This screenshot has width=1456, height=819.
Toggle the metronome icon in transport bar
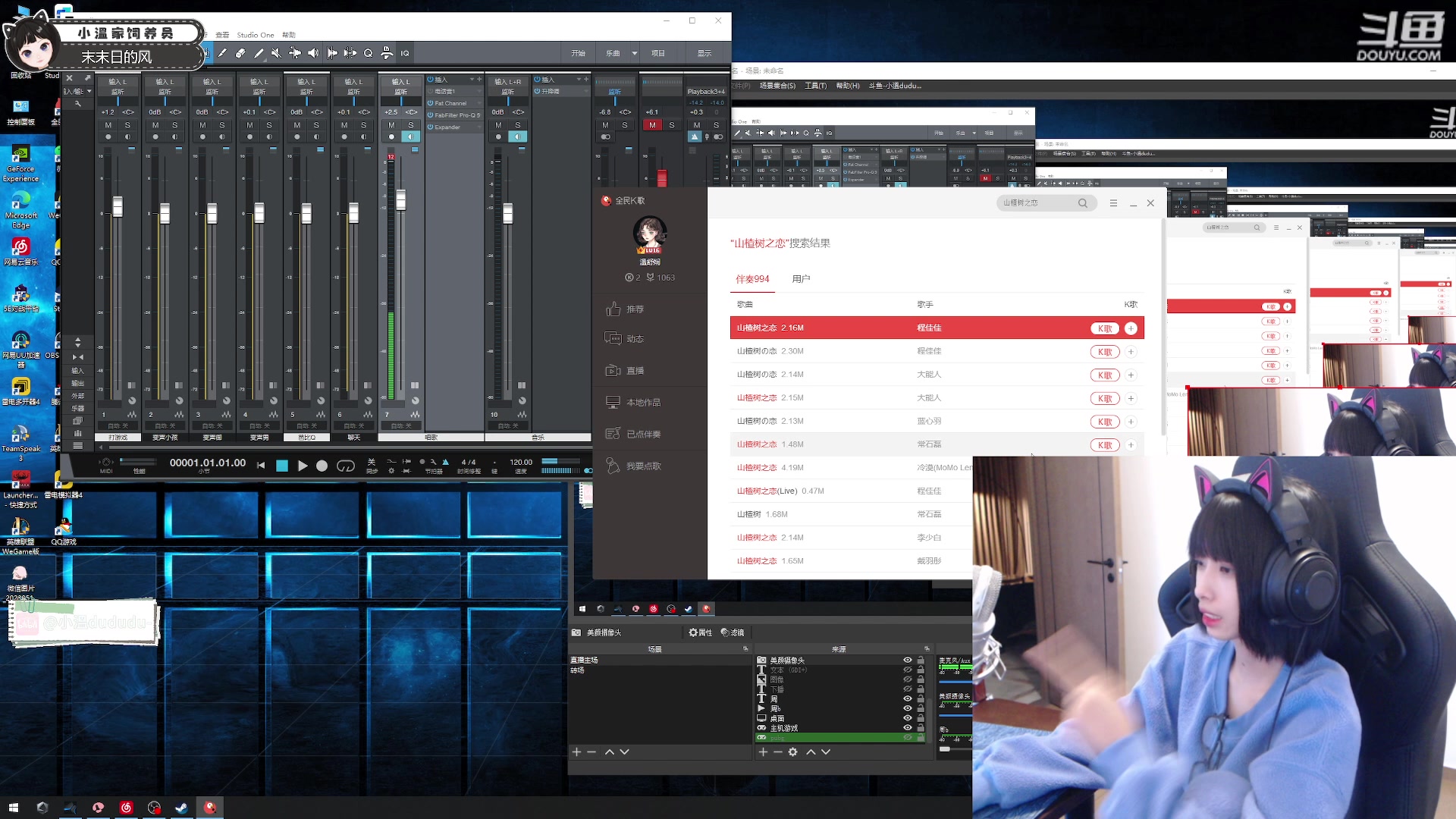[445, 462]
